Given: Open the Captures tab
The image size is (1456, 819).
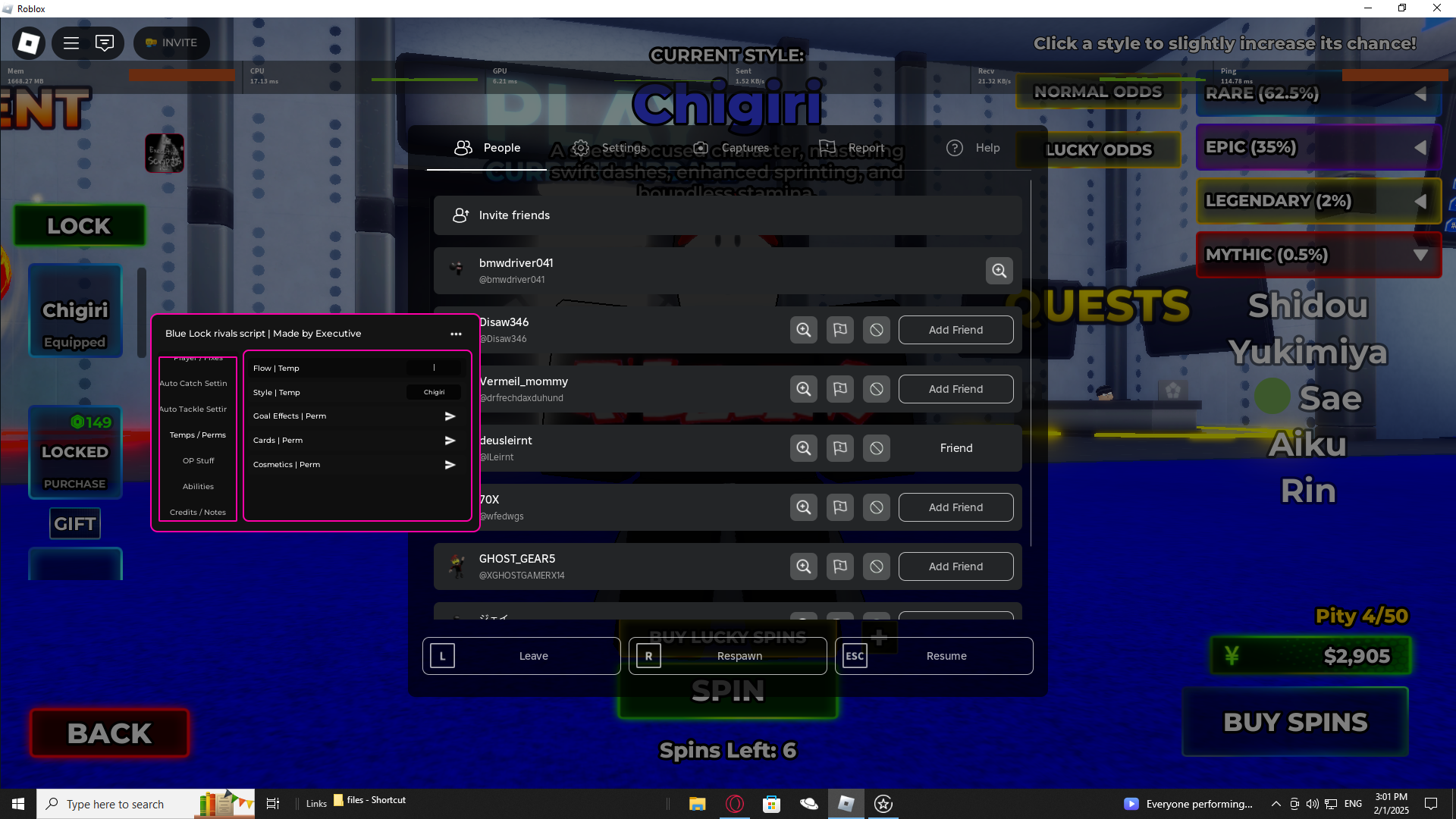Looking at the screenshot, I should tap(731, 148).
